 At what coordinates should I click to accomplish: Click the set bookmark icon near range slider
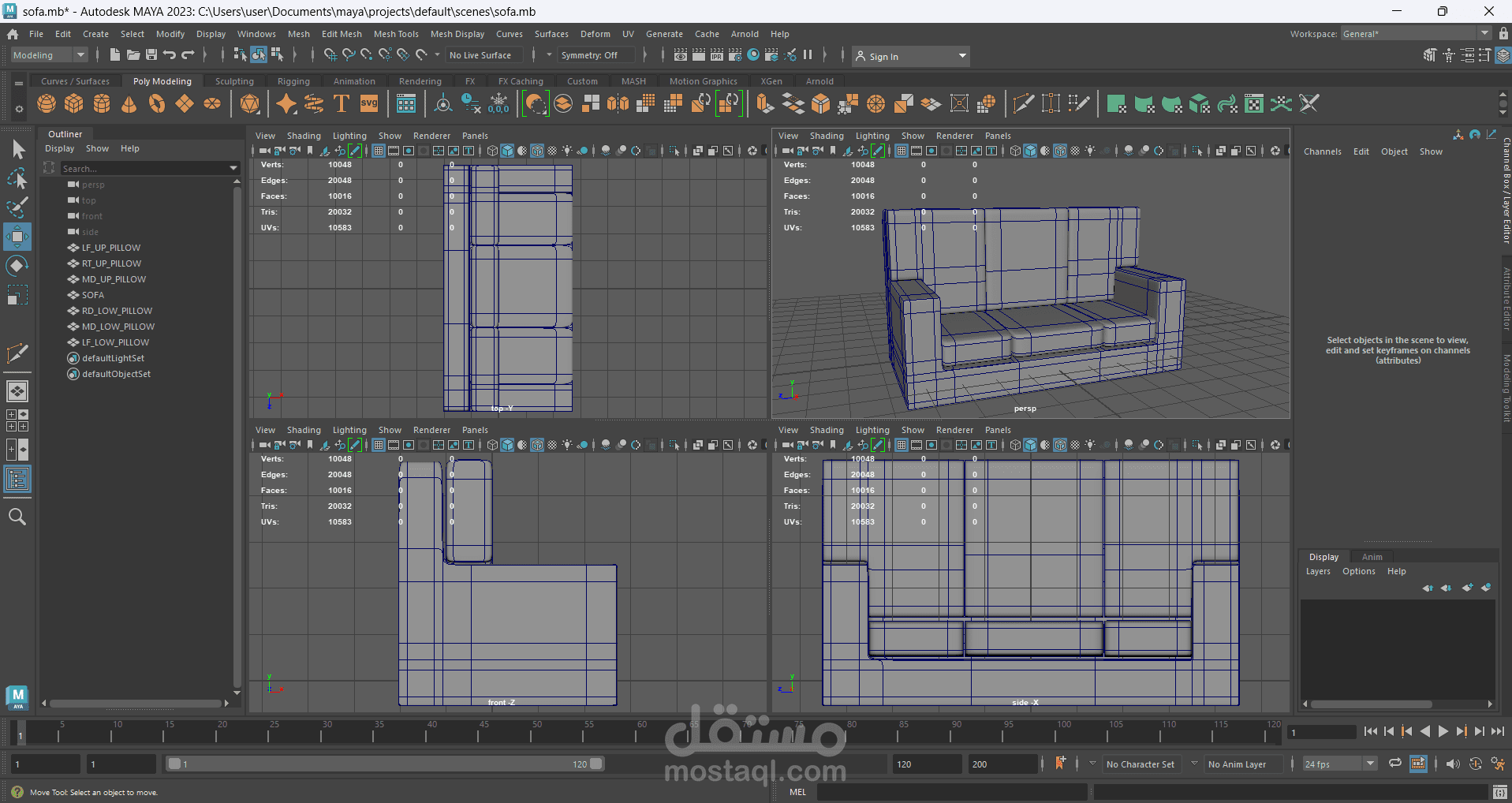1061,764
